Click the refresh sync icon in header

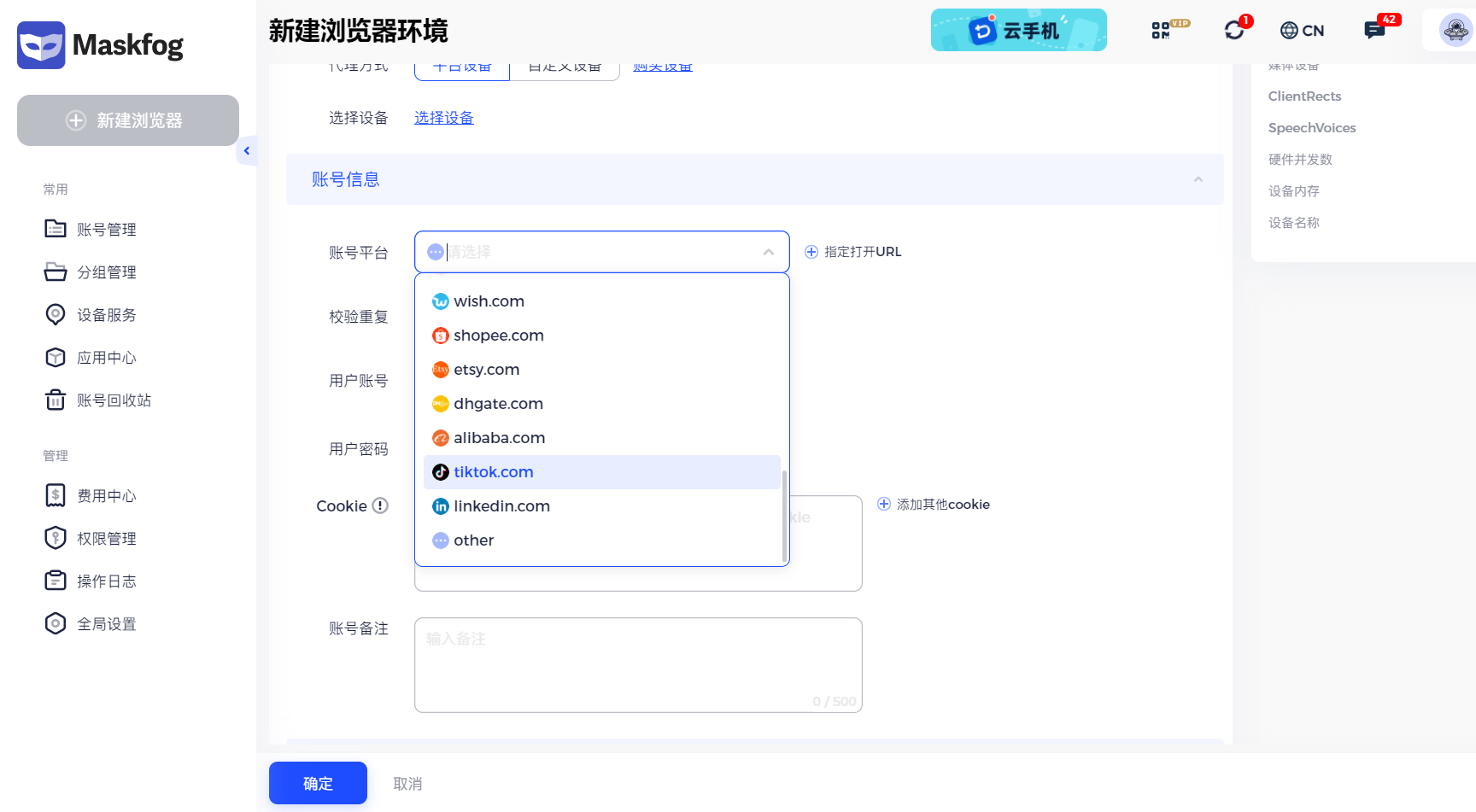(x=1234, y=31)
